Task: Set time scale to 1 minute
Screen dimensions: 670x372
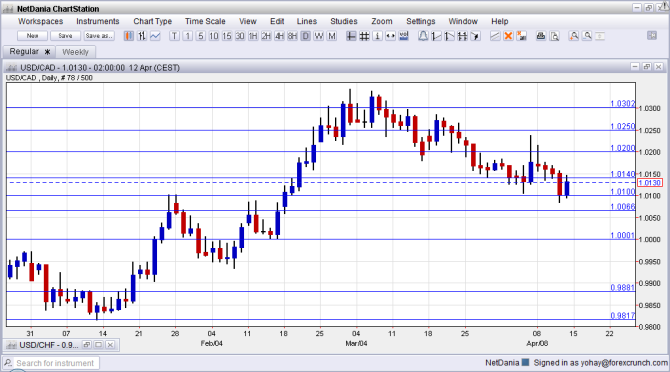Action: pyautogui.click(x=187, y=36)
